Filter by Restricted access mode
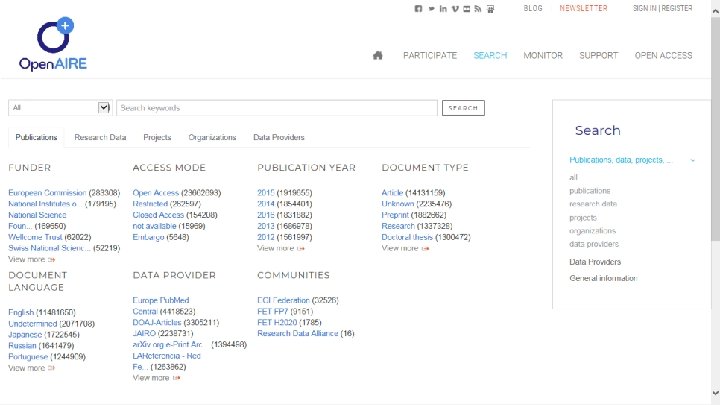Screen dimensions: 720x405 [x=150, y=203]
